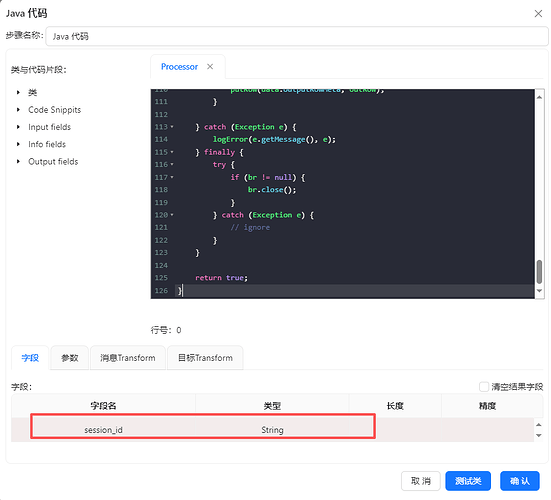The image size is (551, 500).
Task: Collapse the fold arrow on line 117
Action: [x=172, y=177]
